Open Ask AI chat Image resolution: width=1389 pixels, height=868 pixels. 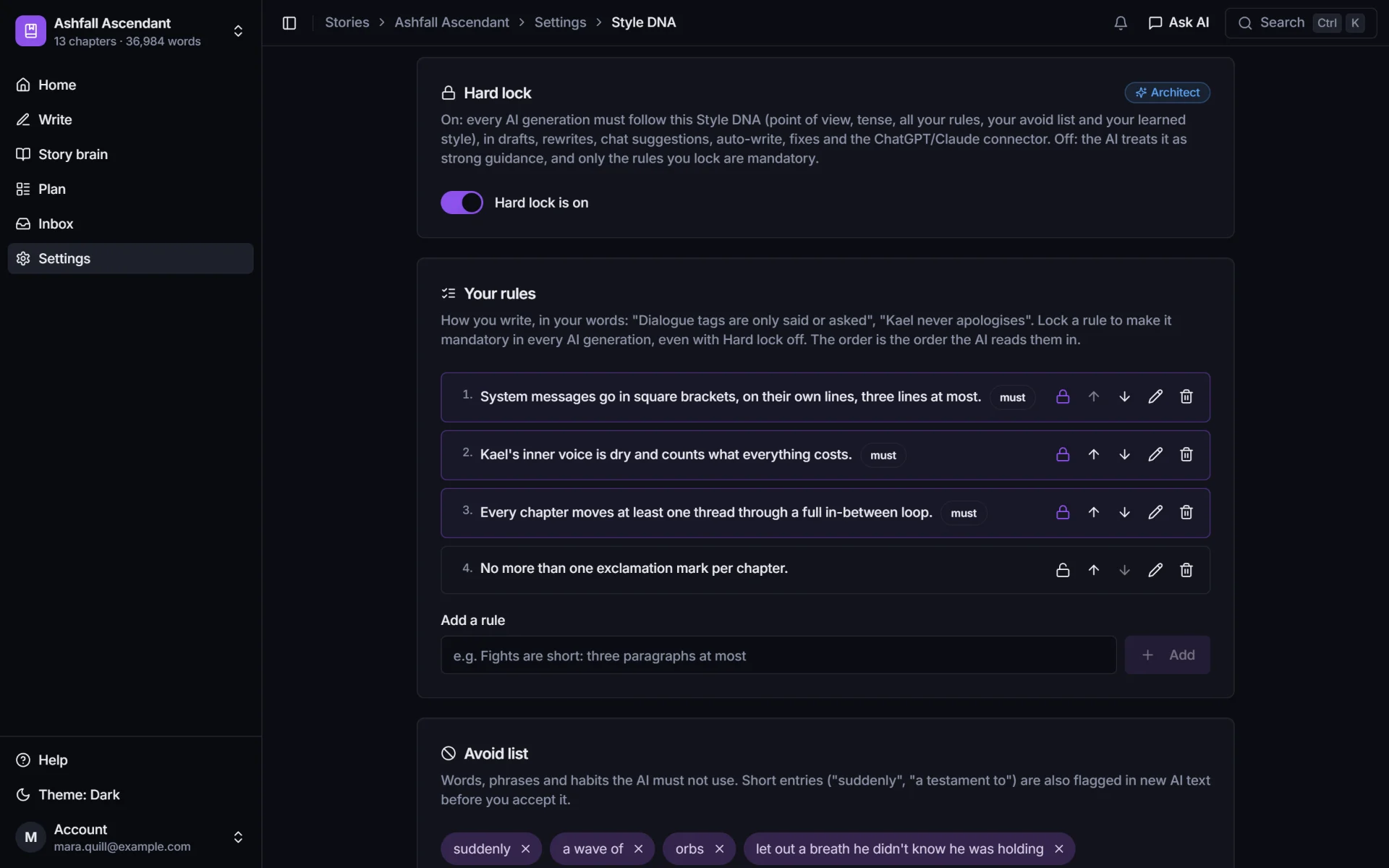click(x=1178, y=23)
